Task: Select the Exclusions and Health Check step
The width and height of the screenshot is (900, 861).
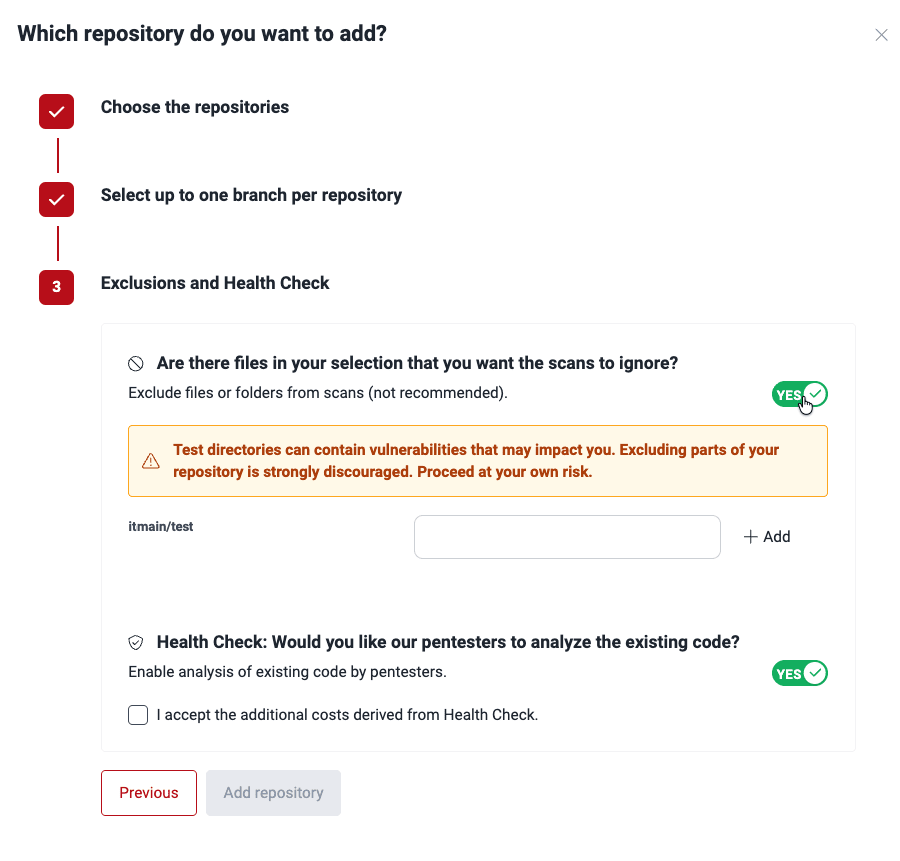Action: [x=214, y=283]
